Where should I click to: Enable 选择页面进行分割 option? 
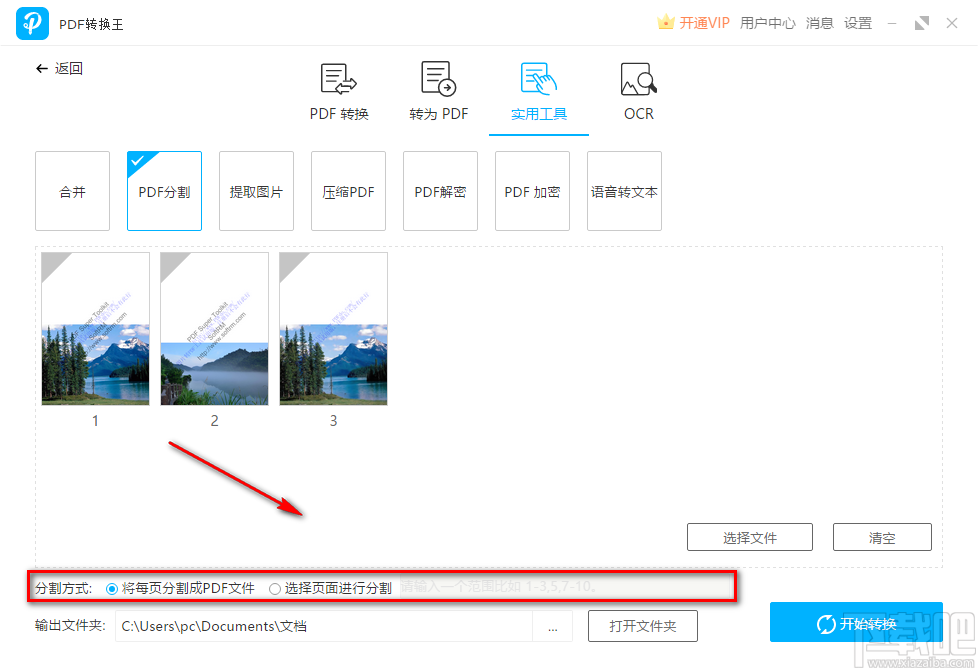coord(275,588)
